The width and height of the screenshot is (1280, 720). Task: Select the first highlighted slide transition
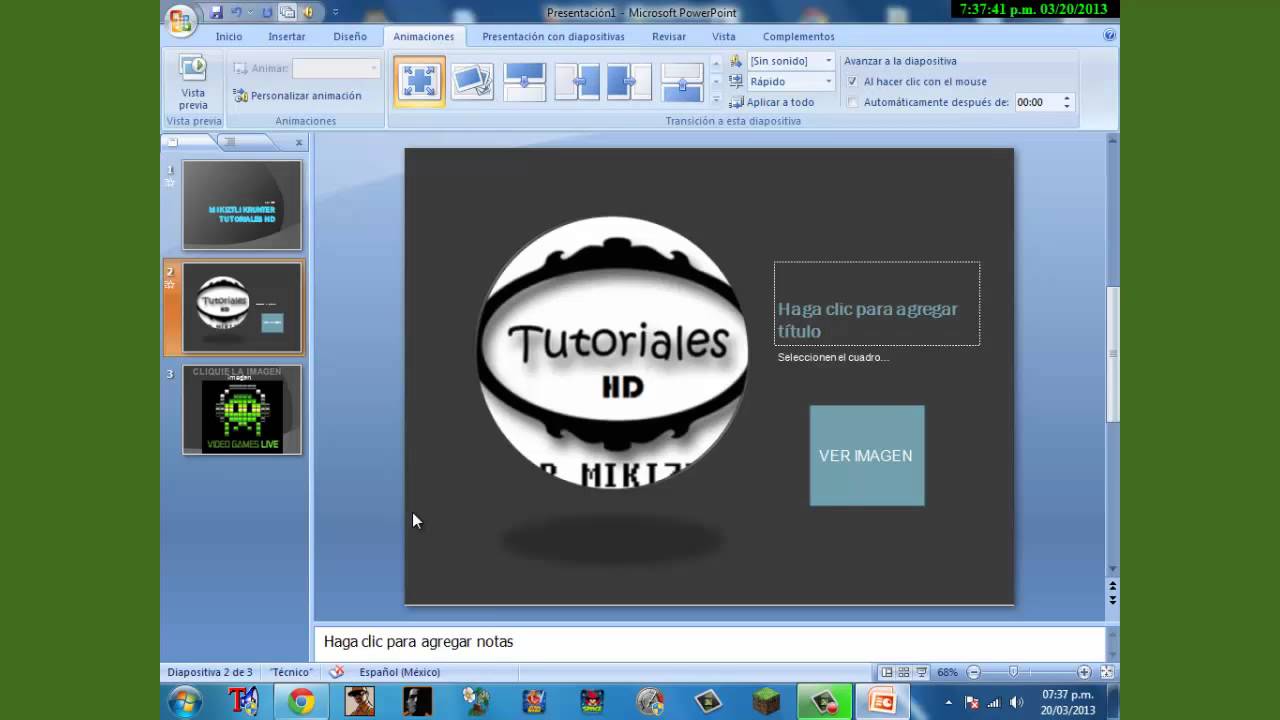[x=419, y=81]
